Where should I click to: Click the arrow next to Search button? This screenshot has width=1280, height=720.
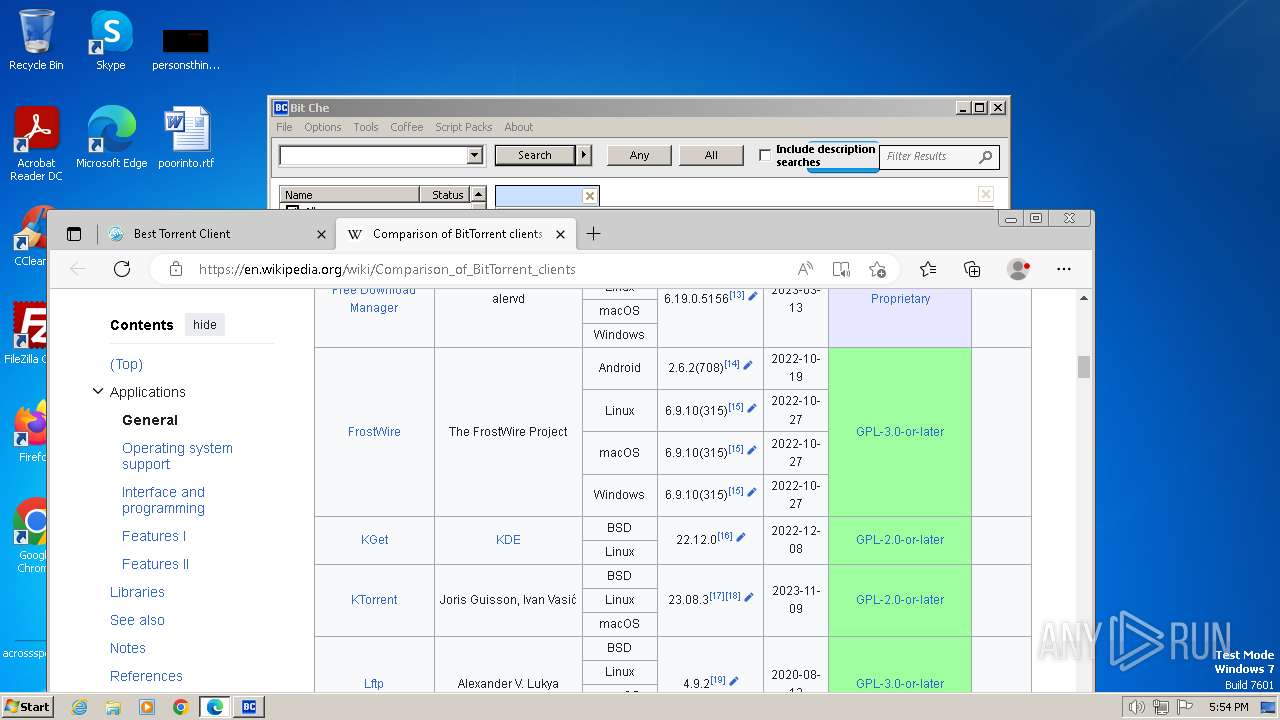(585, 155)
